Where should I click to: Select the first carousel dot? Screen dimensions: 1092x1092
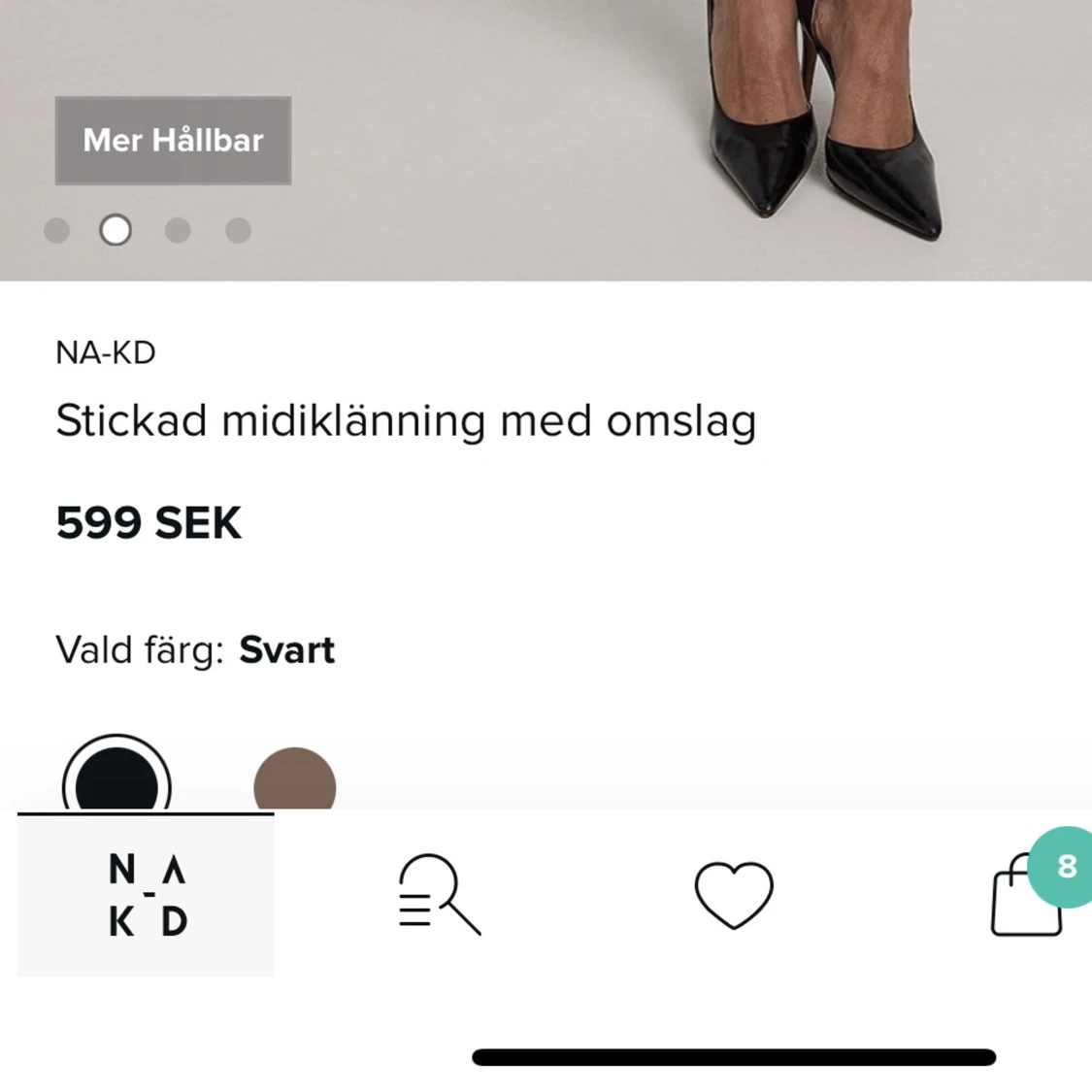55,230
